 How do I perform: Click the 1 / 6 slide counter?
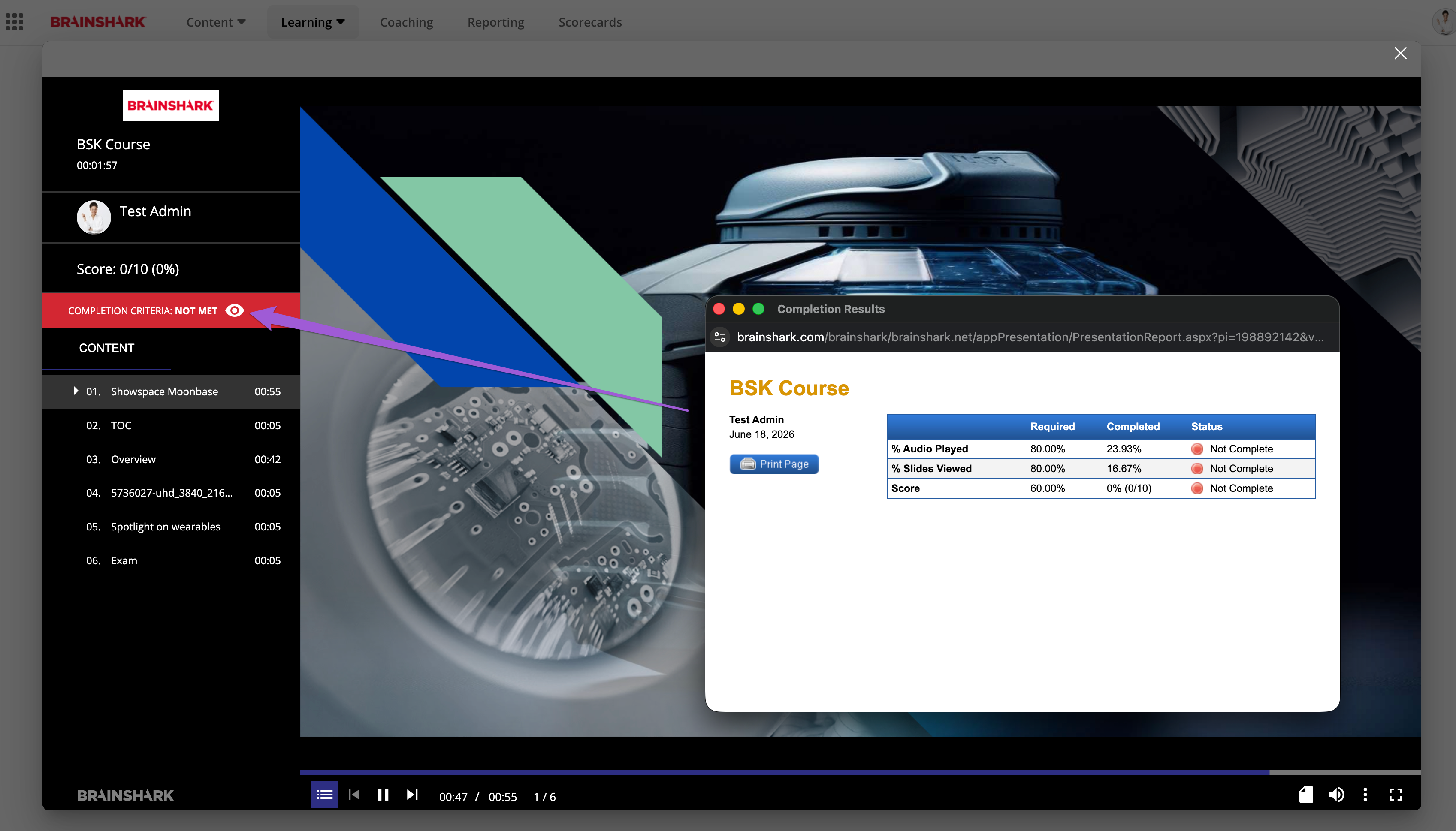tap(545, 797)
